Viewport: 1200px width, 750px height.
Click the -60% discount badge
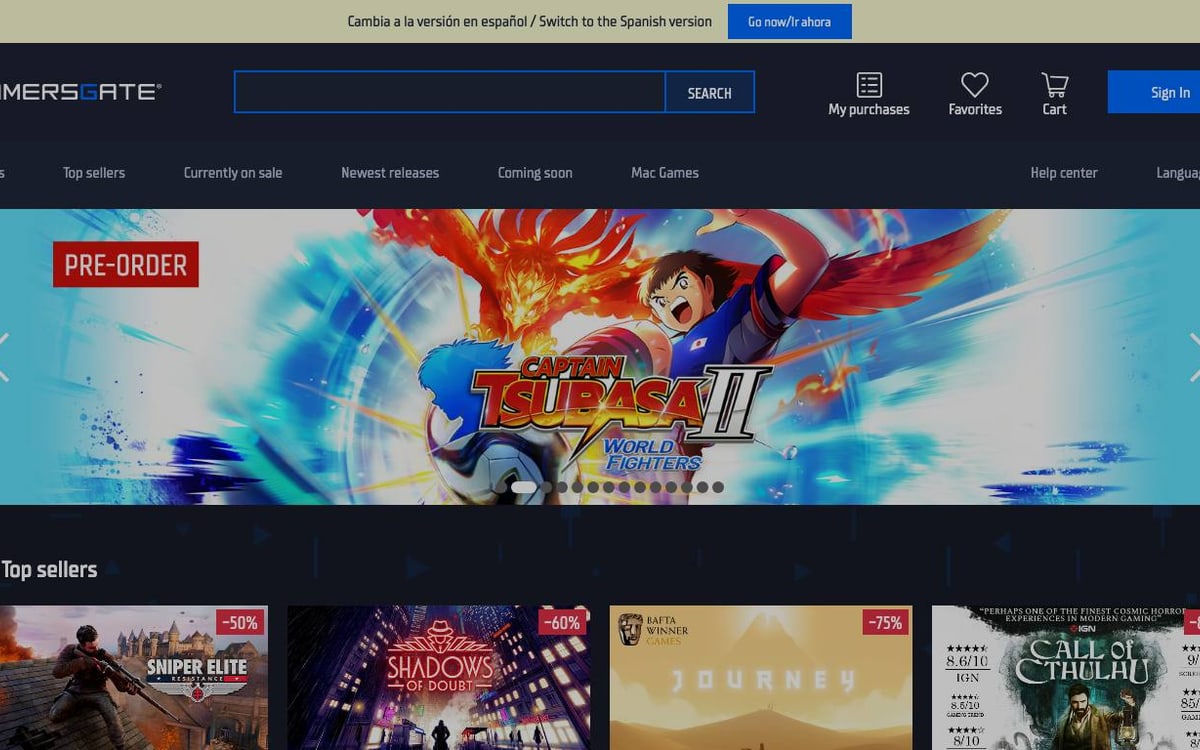562,623
